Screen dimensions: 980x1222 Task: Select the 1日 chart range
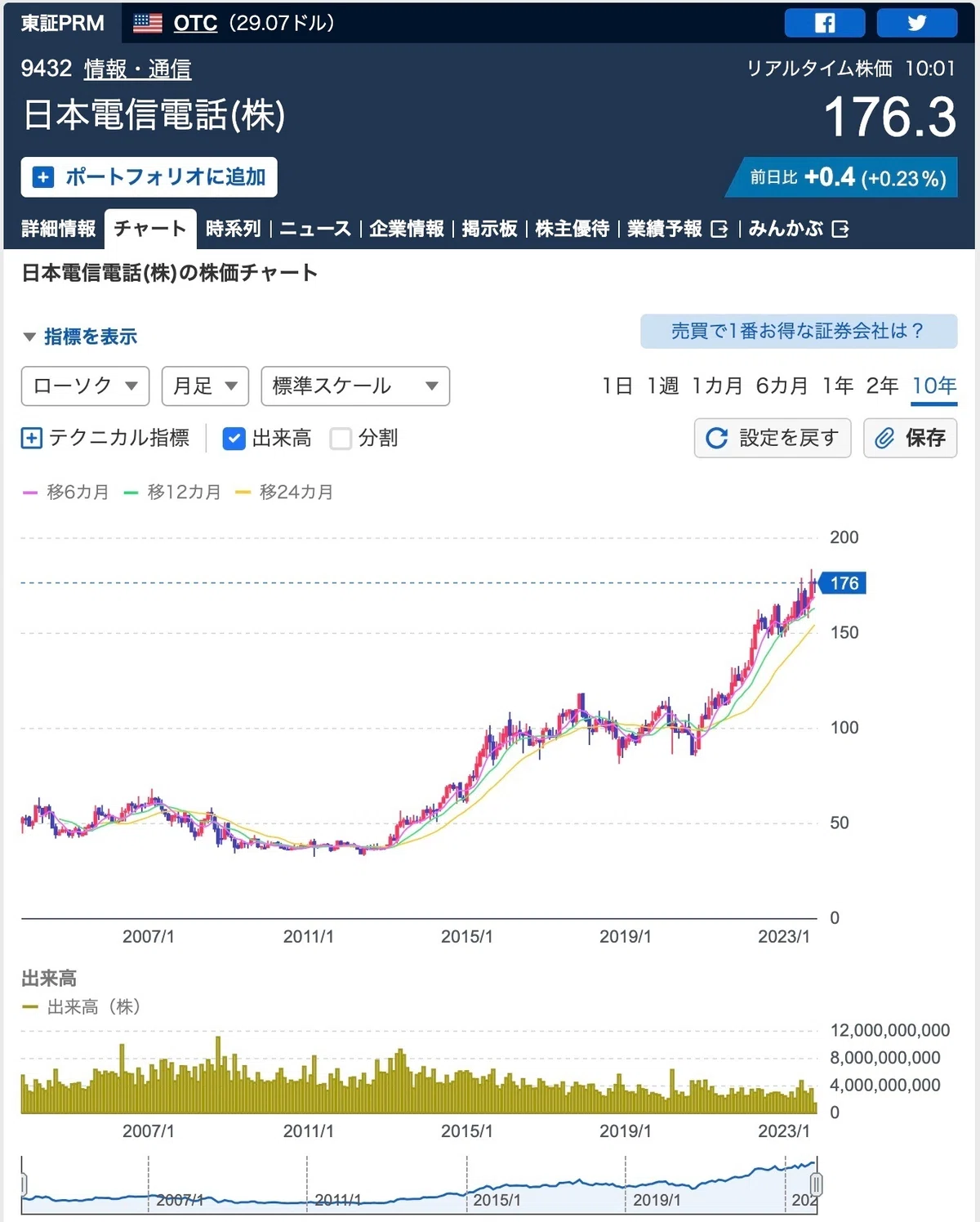[617, 386]
